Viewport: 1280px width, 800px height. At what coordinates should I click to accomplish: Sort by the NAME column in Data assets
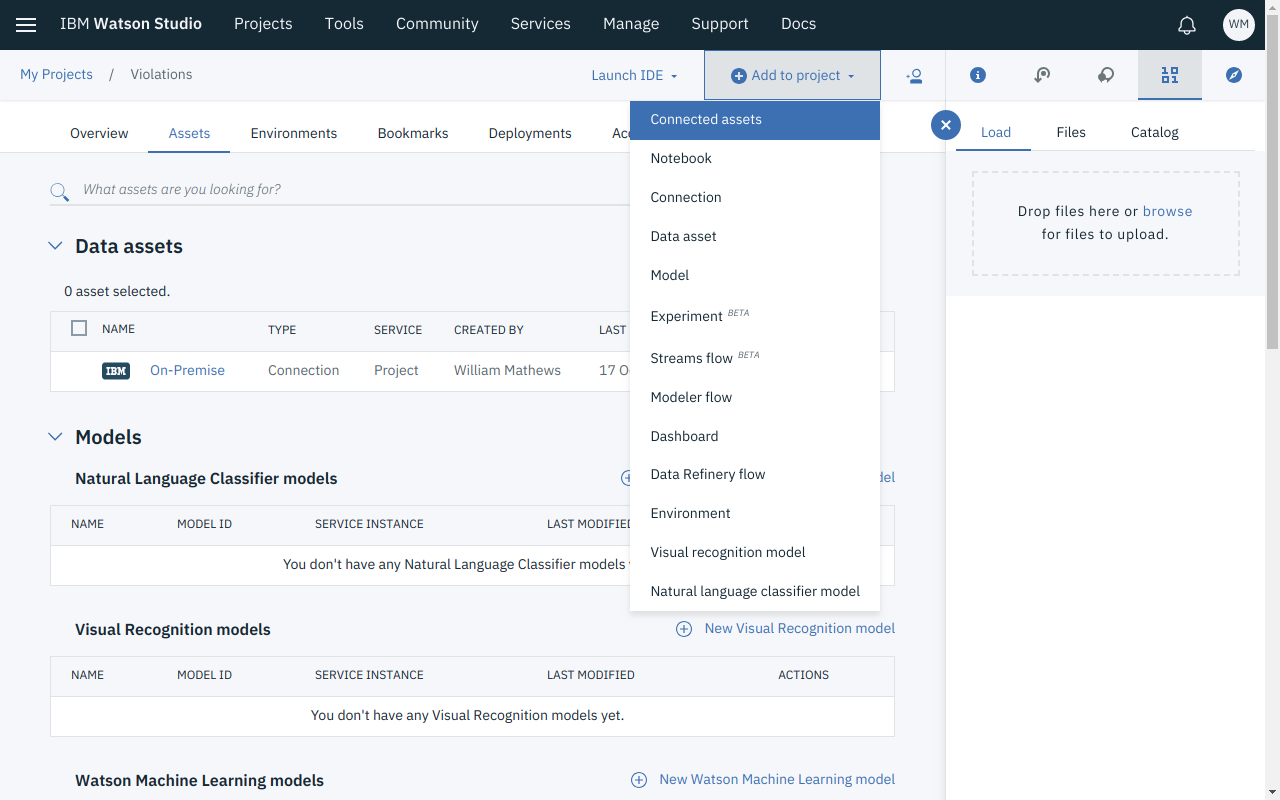pyautogui.click(x=118, y=329)
